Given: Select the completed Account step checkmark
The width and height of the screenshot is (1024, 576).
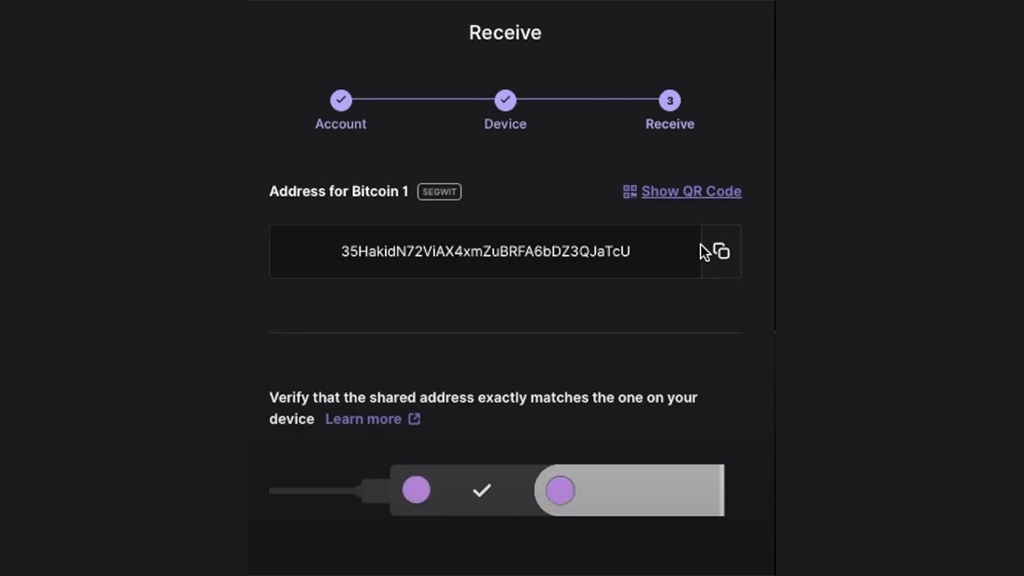Looking at the screenshot, I should click(341, 101).
